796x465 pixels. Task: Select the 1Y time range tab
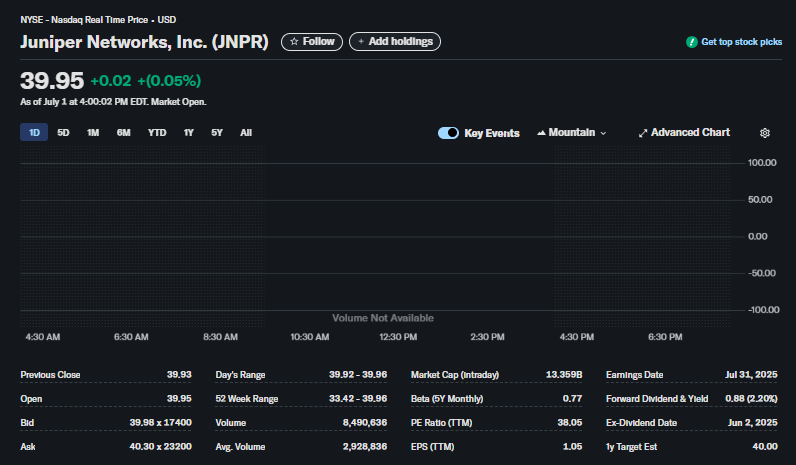tap(188, 132)
